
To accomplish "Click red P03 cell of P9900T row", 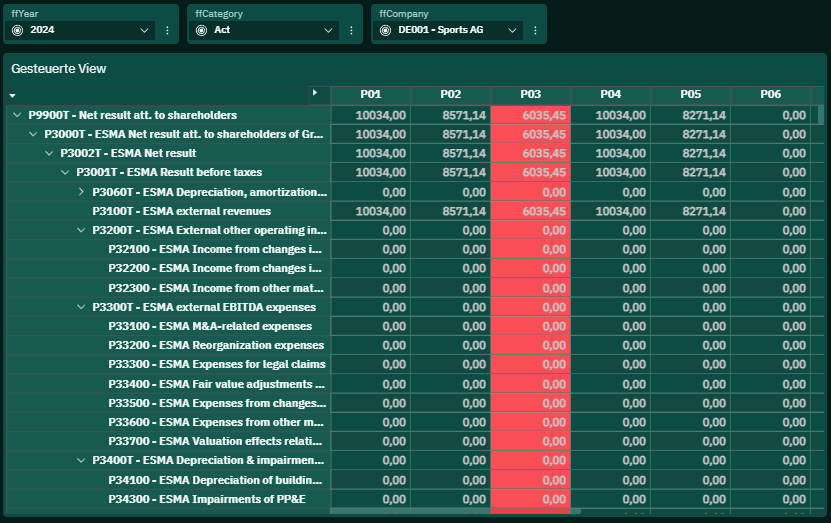I will point(531,116).
